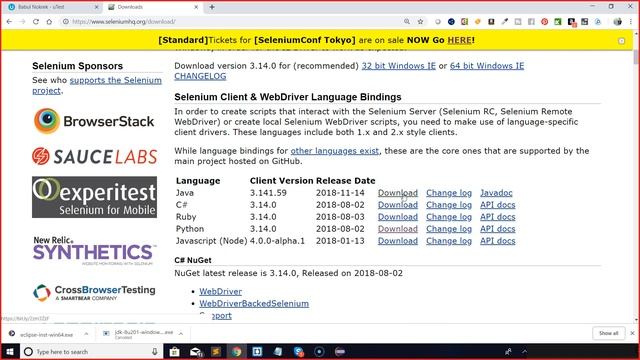The image size is (640, 360).
Task: Click the 'Type here to search' box
Action: (x=91, y=351)
